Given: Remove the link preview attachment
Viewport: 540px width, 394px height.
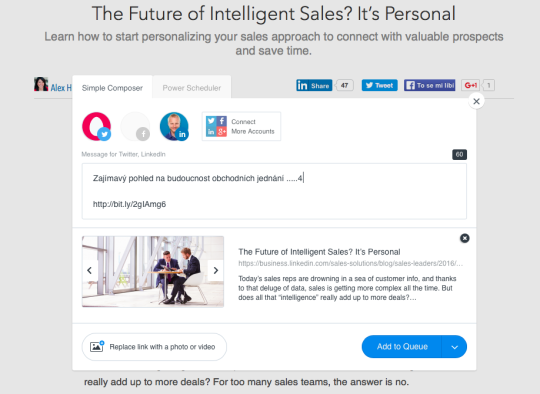Looking at the screenshot, I should 465,238.
